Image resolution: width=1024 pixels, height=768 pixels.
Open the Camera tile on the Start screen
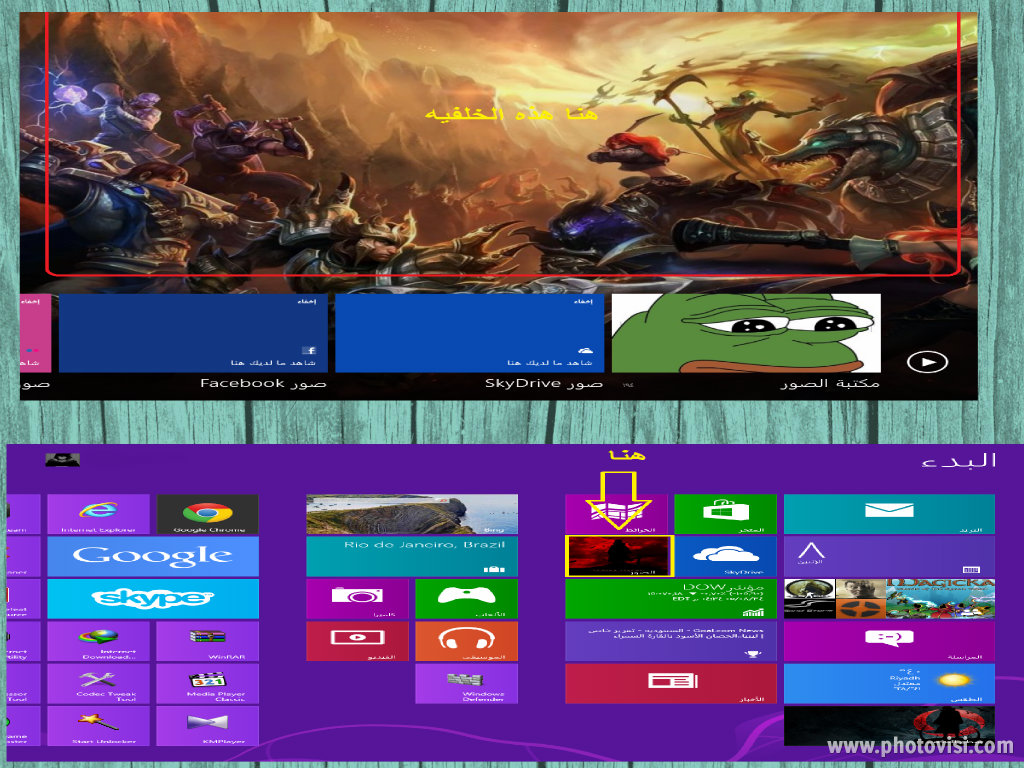[x=357, y=599]
